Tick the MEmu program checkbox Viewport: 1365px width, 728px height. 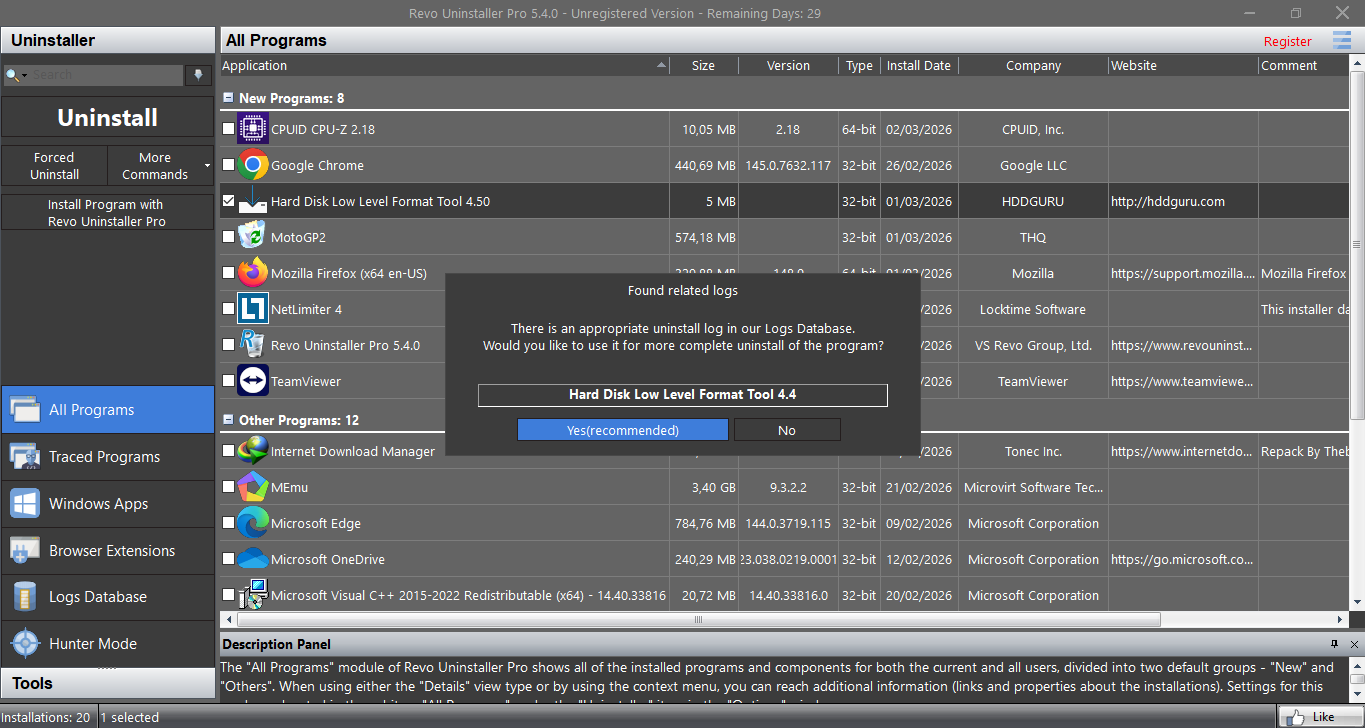click(x=229, y=487)
